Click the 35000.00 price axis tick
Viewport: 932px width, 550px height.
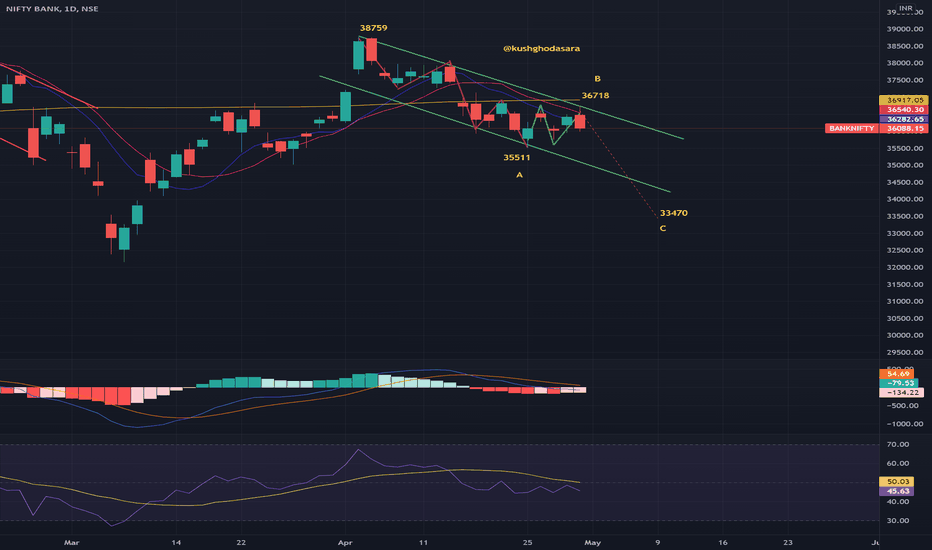click(905, 165)
